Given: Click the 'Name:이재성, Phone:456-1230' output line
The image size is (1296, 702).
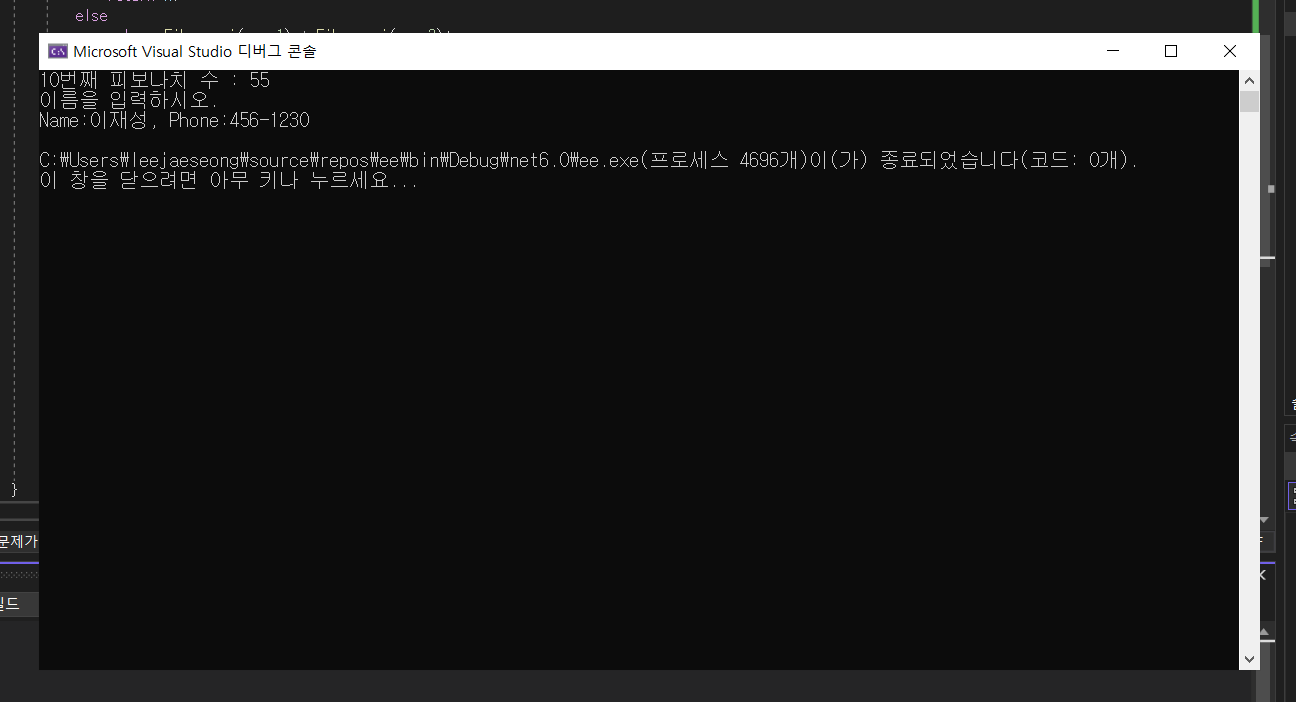Looking at the screenshot, I should [174, 121].
